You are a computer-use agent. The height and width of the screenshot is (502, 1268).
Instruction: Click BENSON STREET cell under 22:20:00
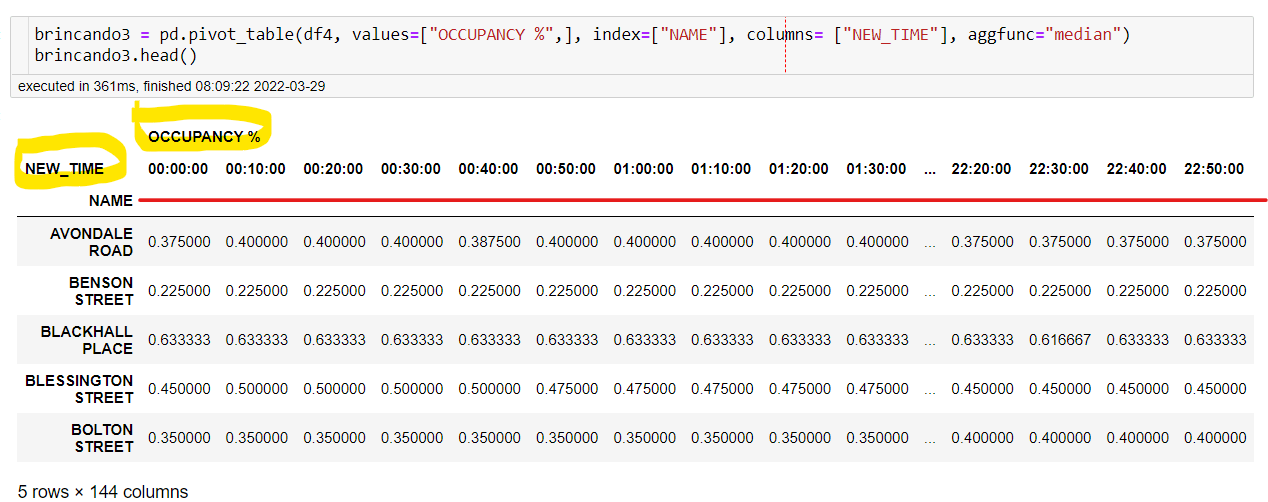(982, 291)
